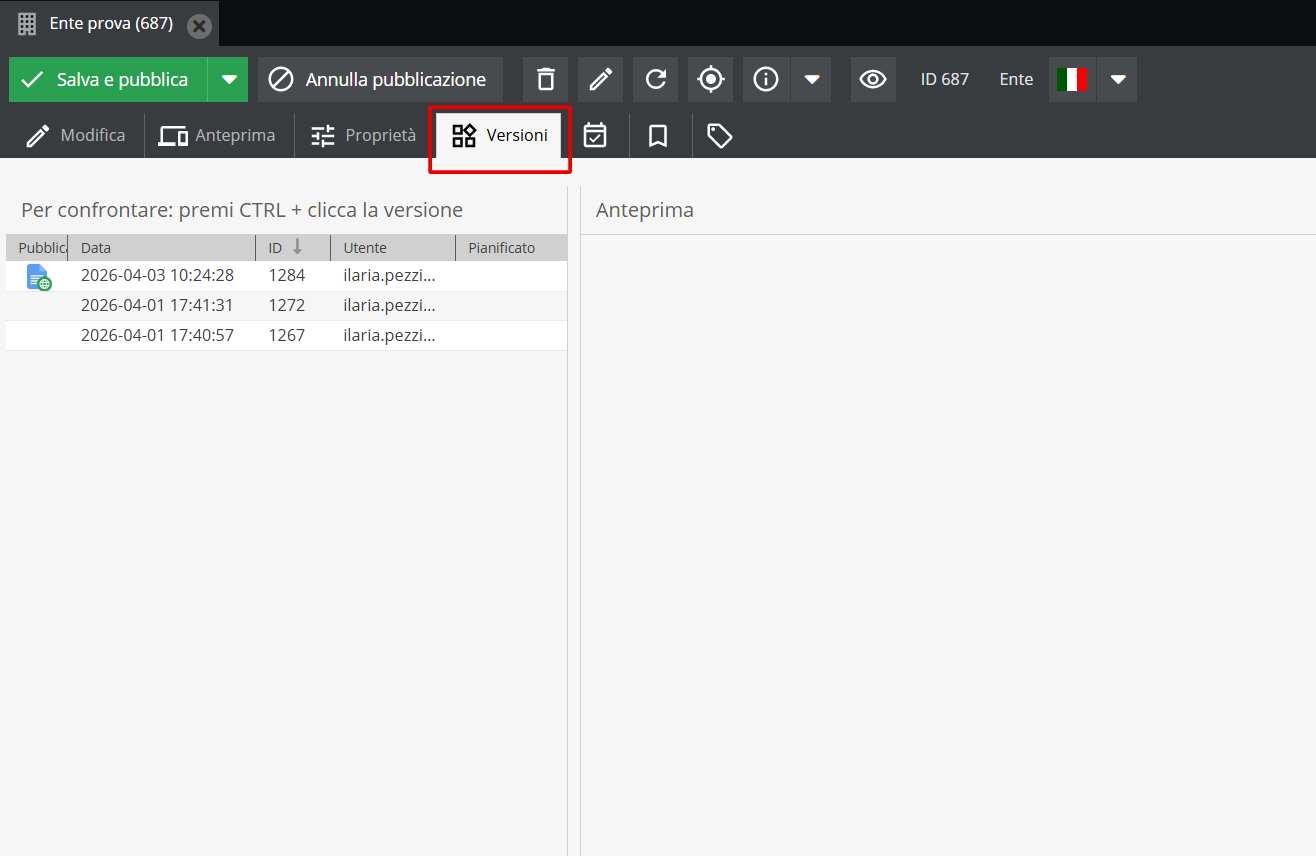Viewport: 1316px width, 856px height.
Task: Click the Salva e pubblica button
Action: [108, 80]
